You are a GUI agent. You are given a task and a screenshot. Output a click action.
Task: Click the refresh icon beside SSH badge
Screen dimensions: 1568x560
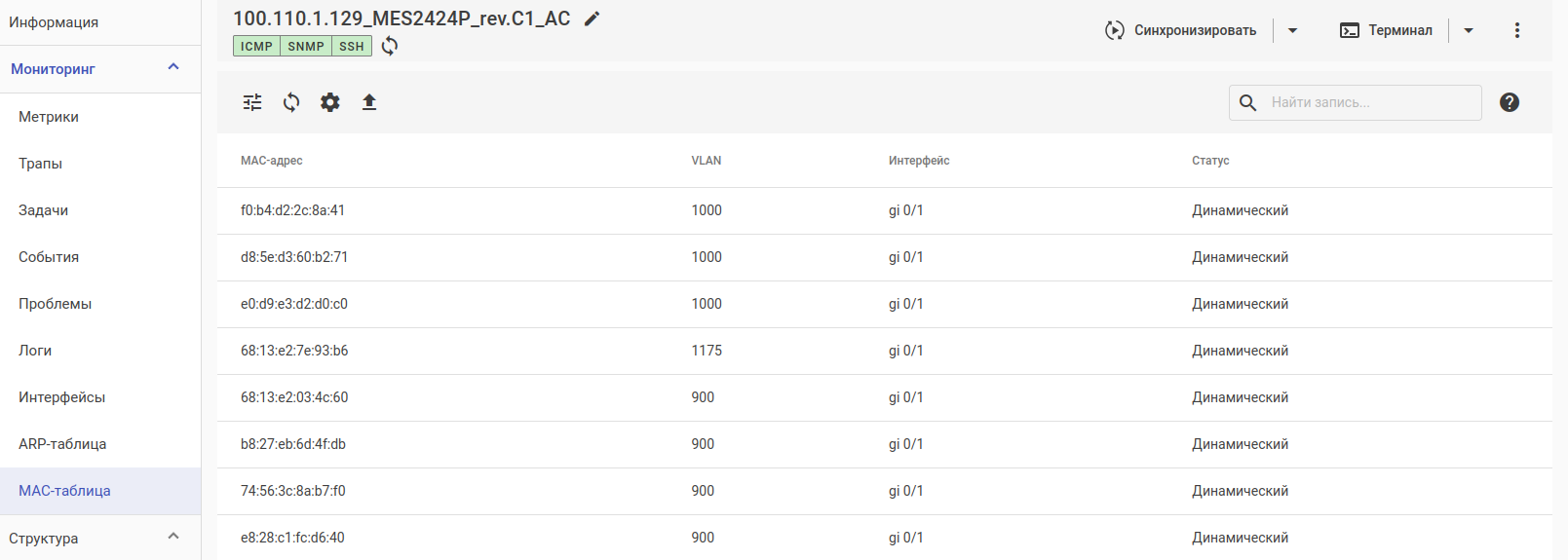click(x=390, y=46)
